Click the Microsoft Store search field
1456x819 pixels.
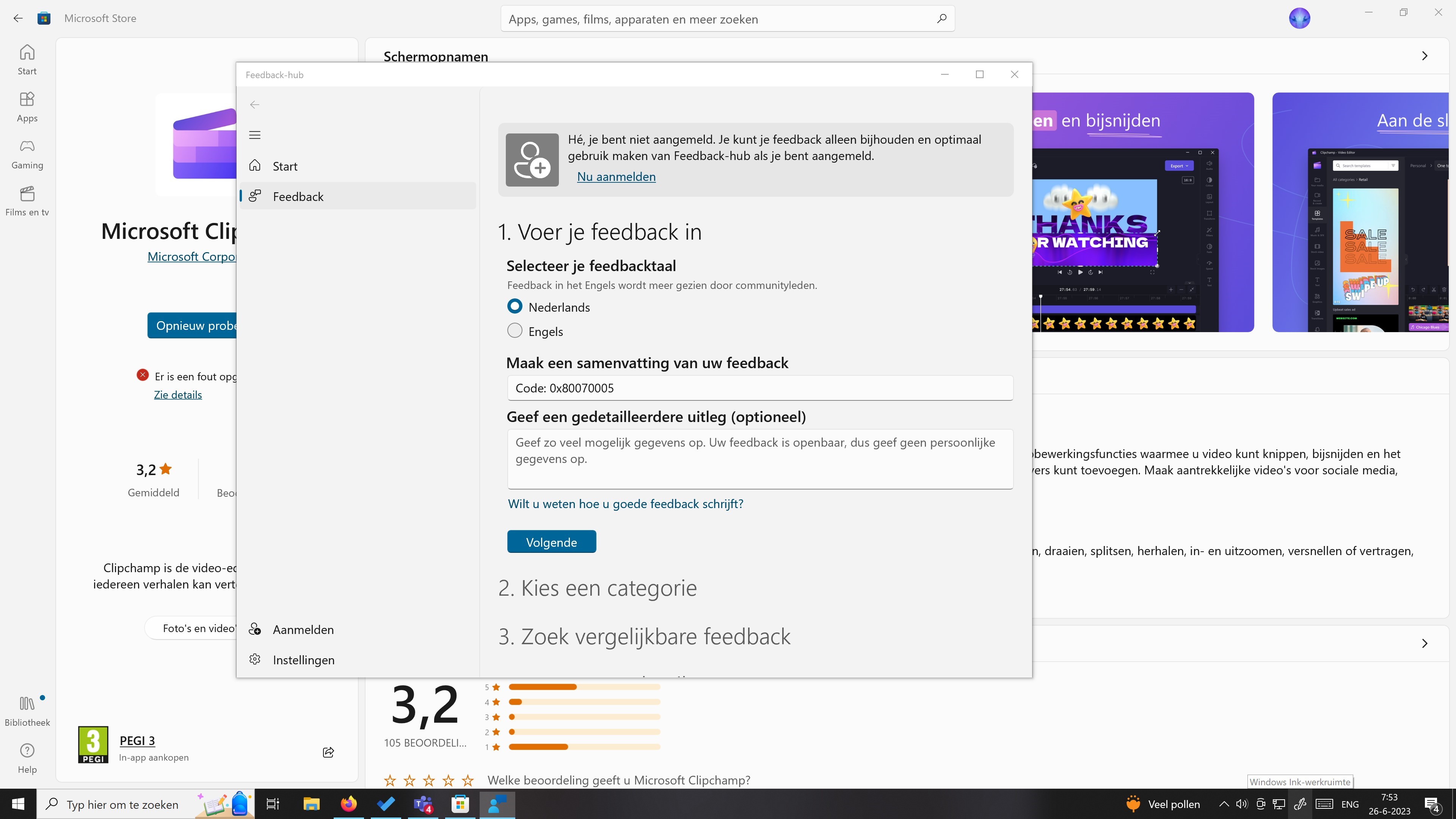(727, 19)
